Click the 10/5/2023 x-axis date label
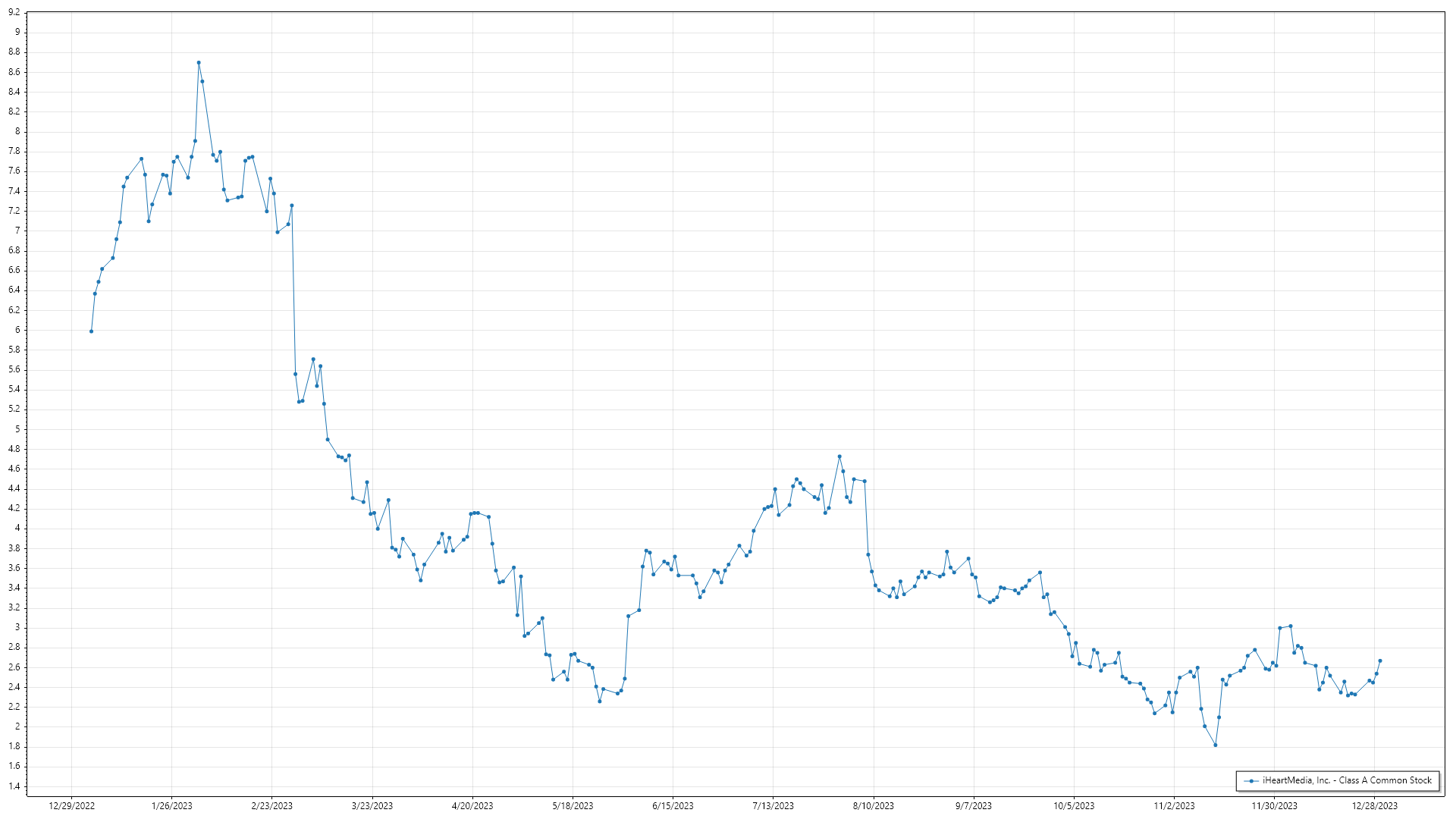This screenshot has width=1456, height=819. tap(1074, 806)
